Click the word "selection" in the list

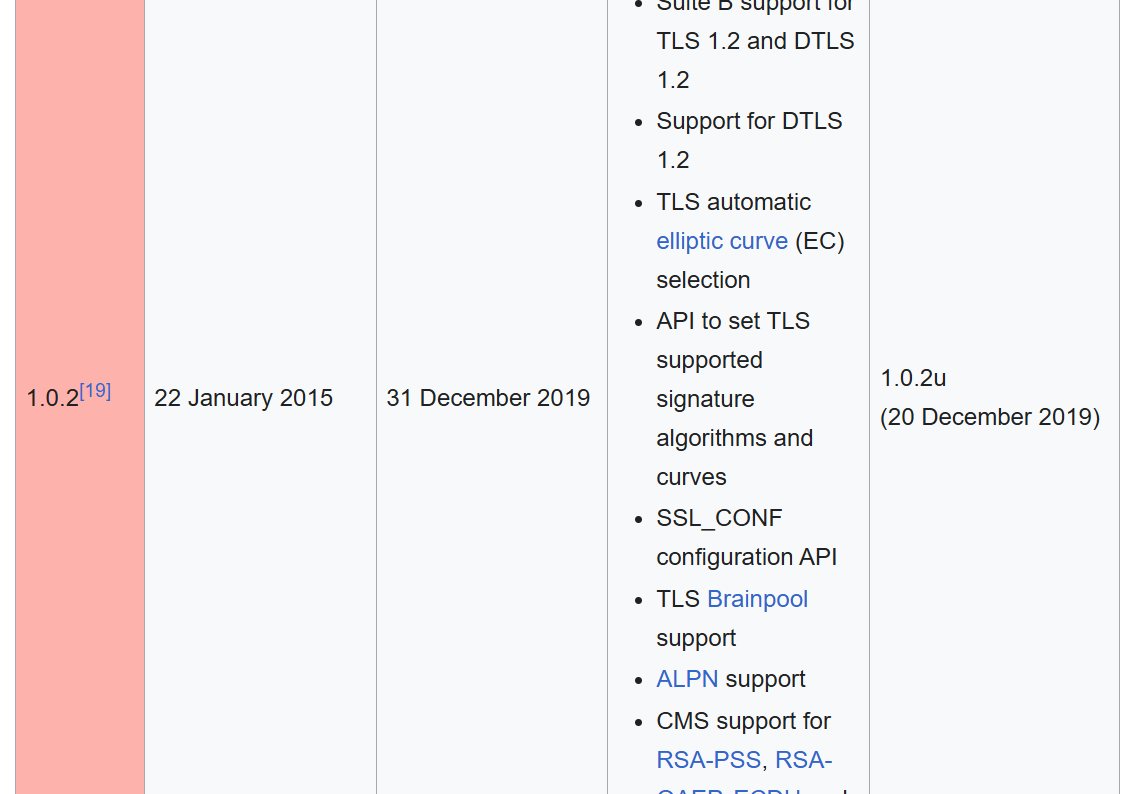(x=703, y=280)
